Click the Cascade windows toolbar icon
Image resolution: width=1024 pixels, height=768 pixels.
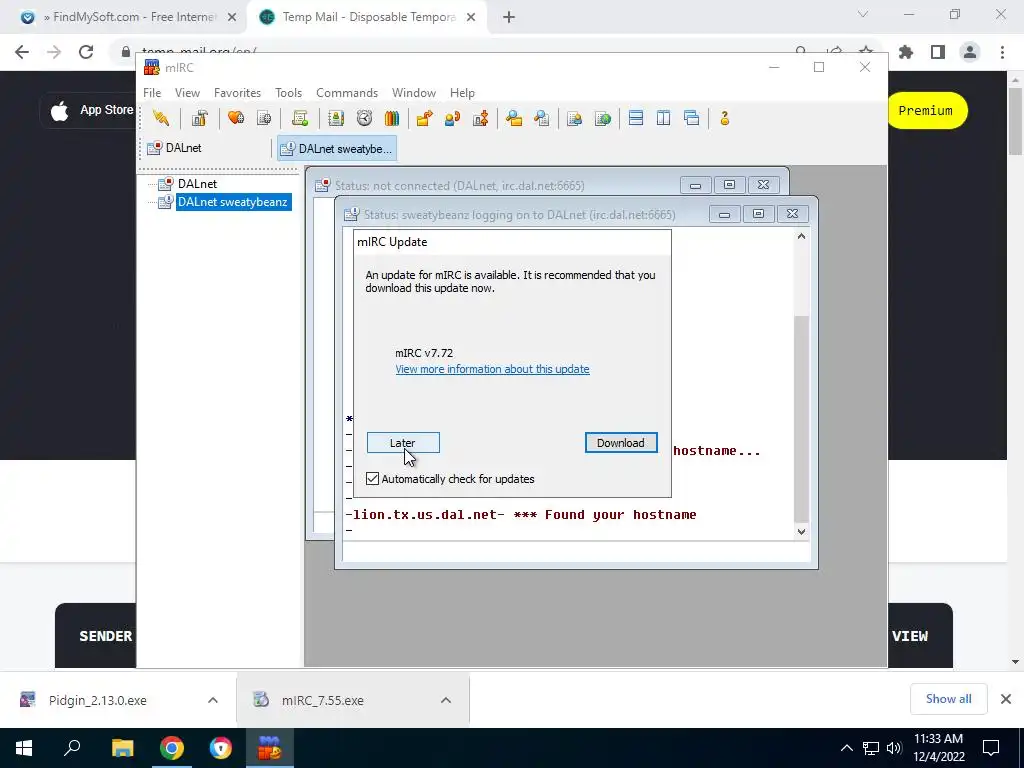coord(692,118)
